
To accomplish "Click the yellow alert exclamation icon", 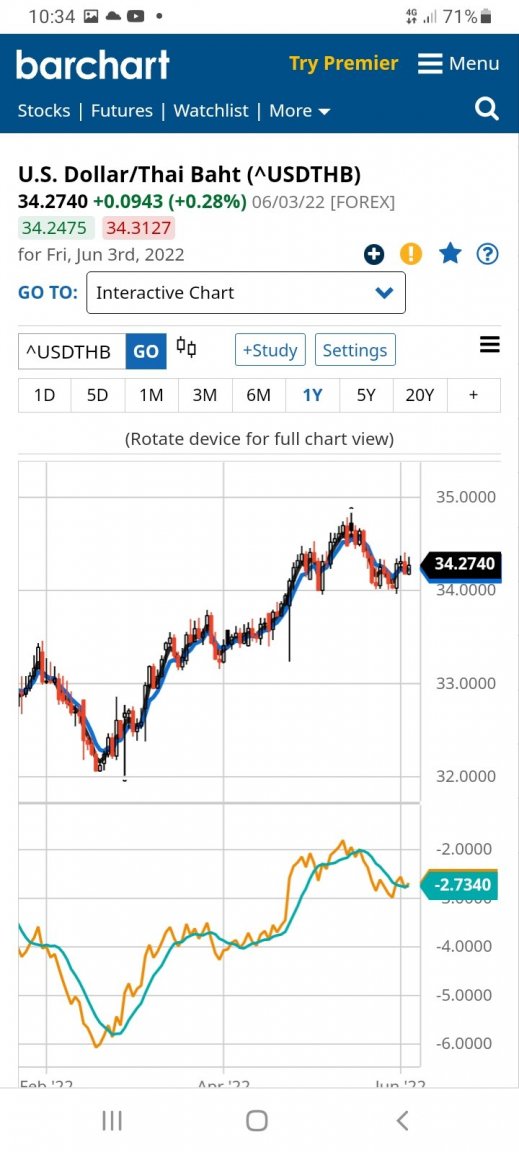I will tap(411, 255).
